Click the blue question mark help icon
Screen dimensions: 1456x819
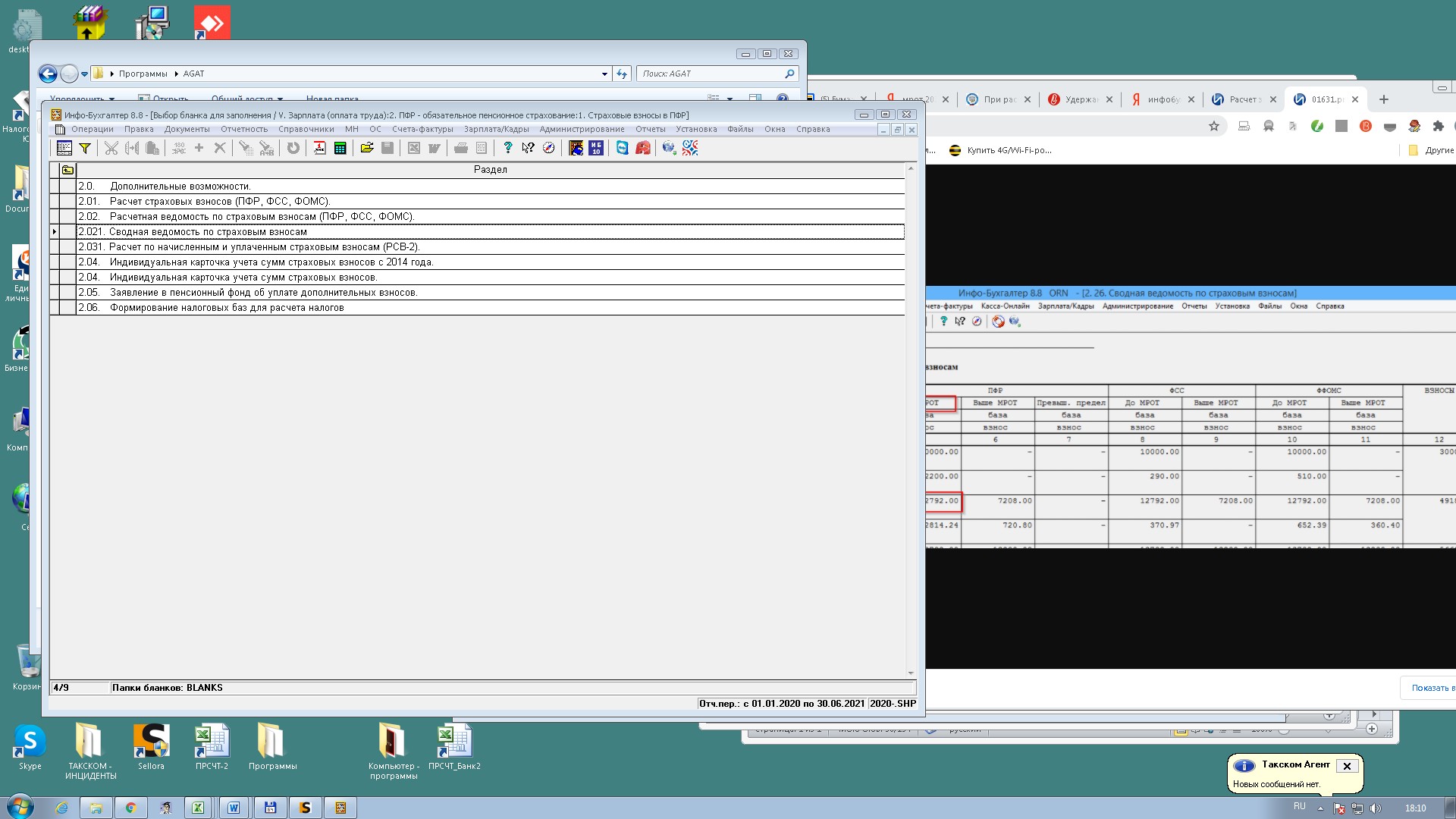508,148
